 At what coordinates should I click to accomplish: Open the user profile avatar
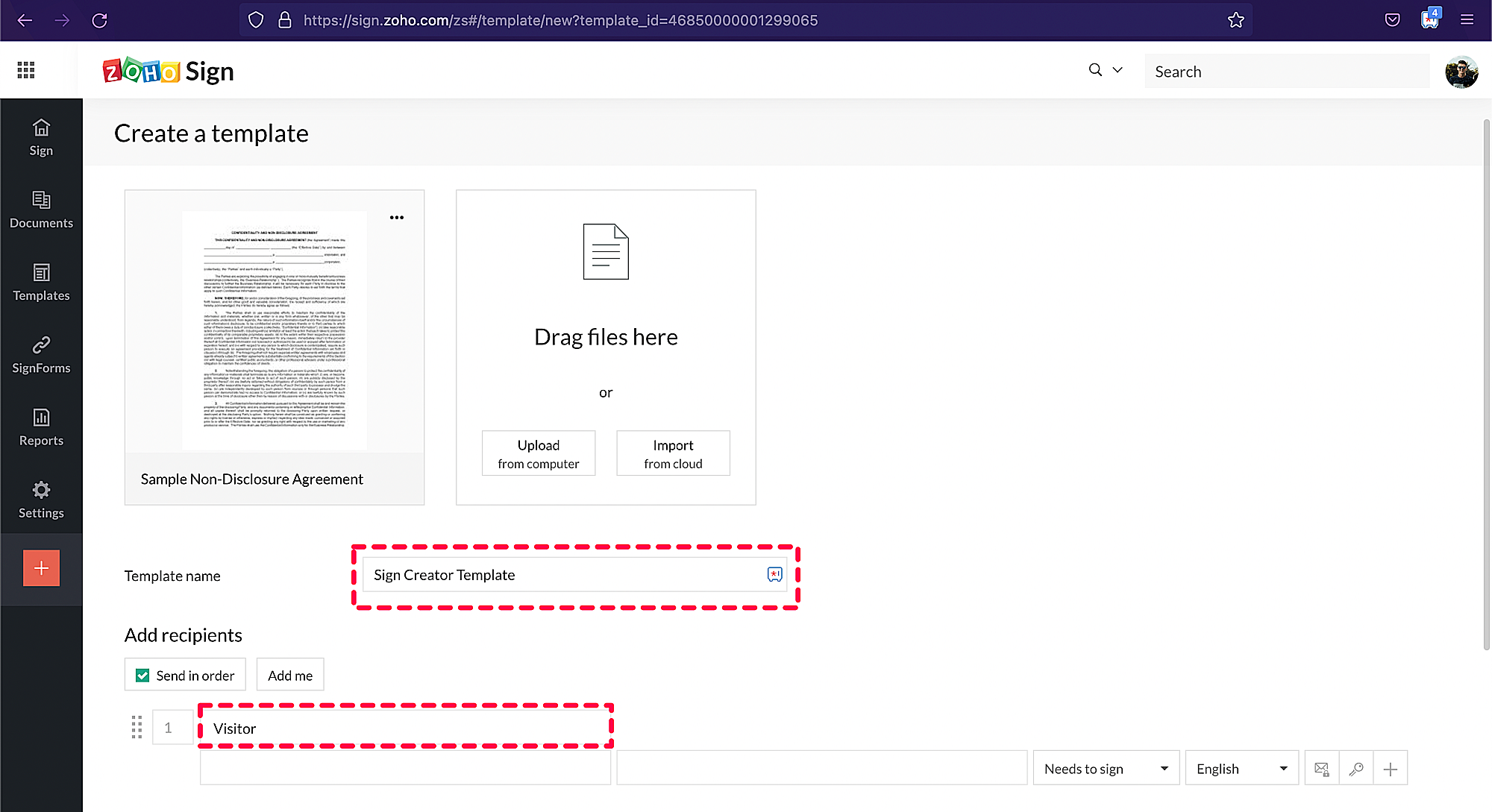1461,72
